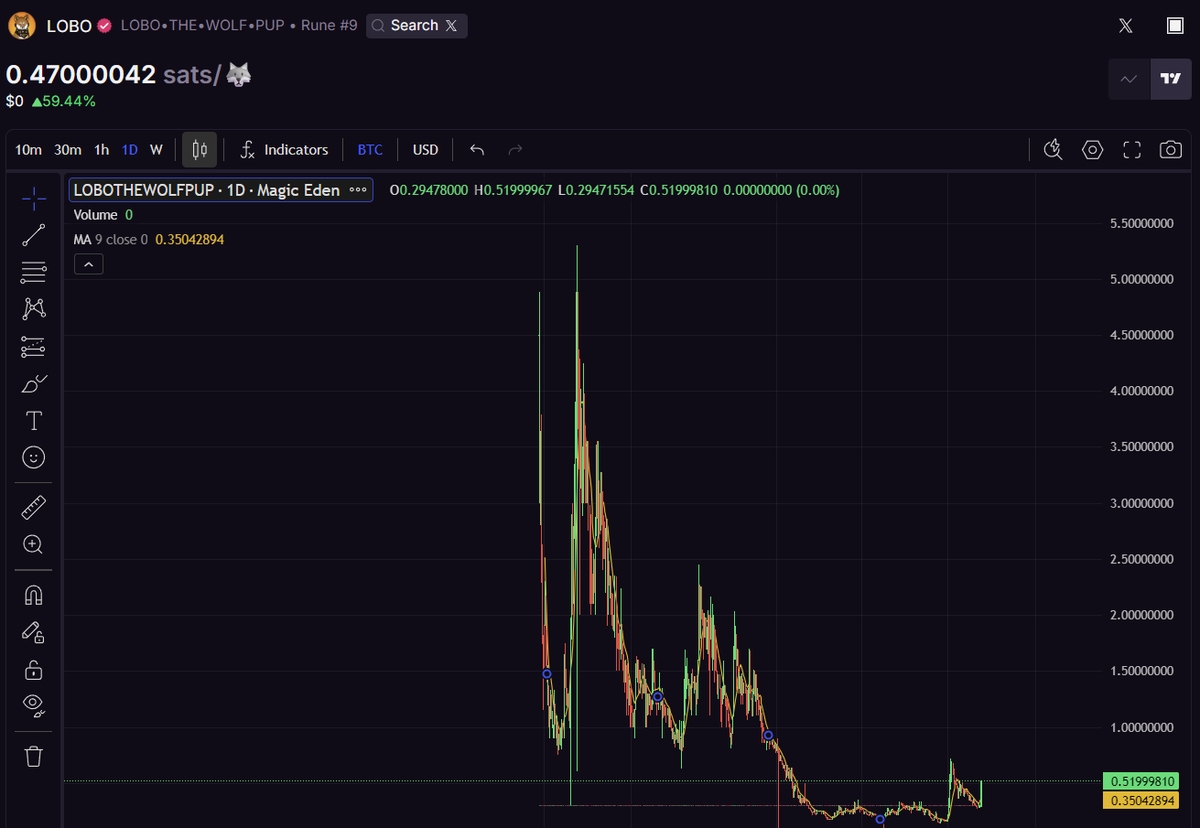1200x828 pixels.
Task: Click the verified badge next to LOBO
Action: [x=104, y=26]
